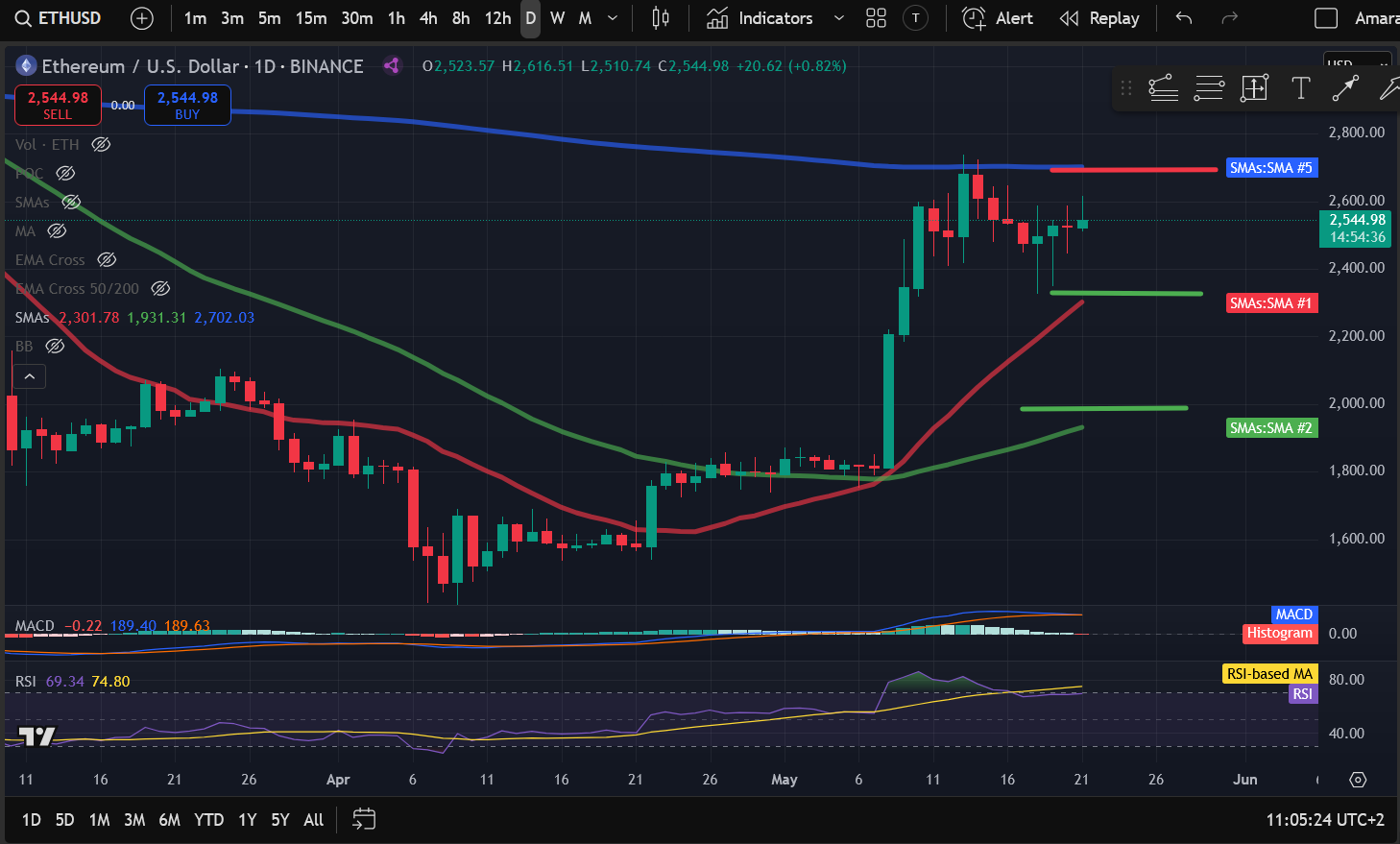Image resolution: width=1400 pixels, height=844 pixels.
Task: Click the add symbol plus icon
Action: [x=141, y=18]
